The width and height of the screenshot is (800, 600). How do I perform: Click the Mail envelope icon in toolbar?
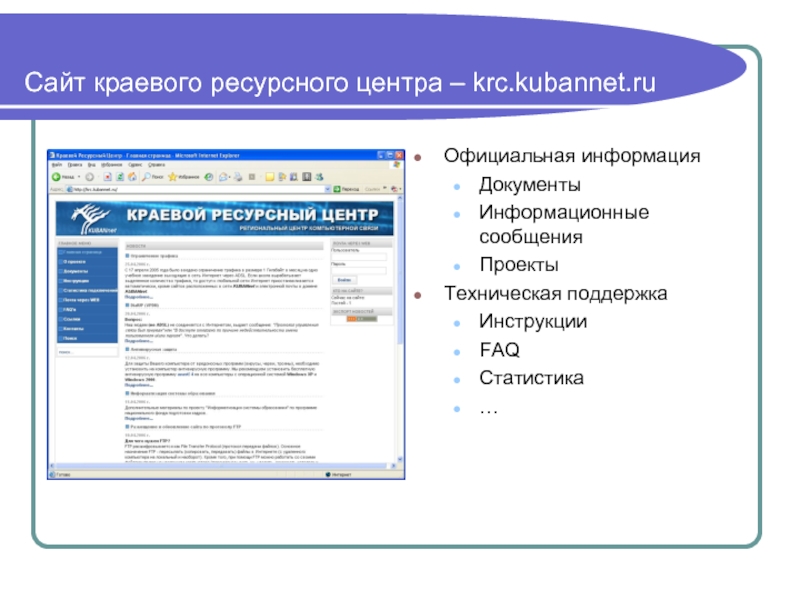click(223, 177)
